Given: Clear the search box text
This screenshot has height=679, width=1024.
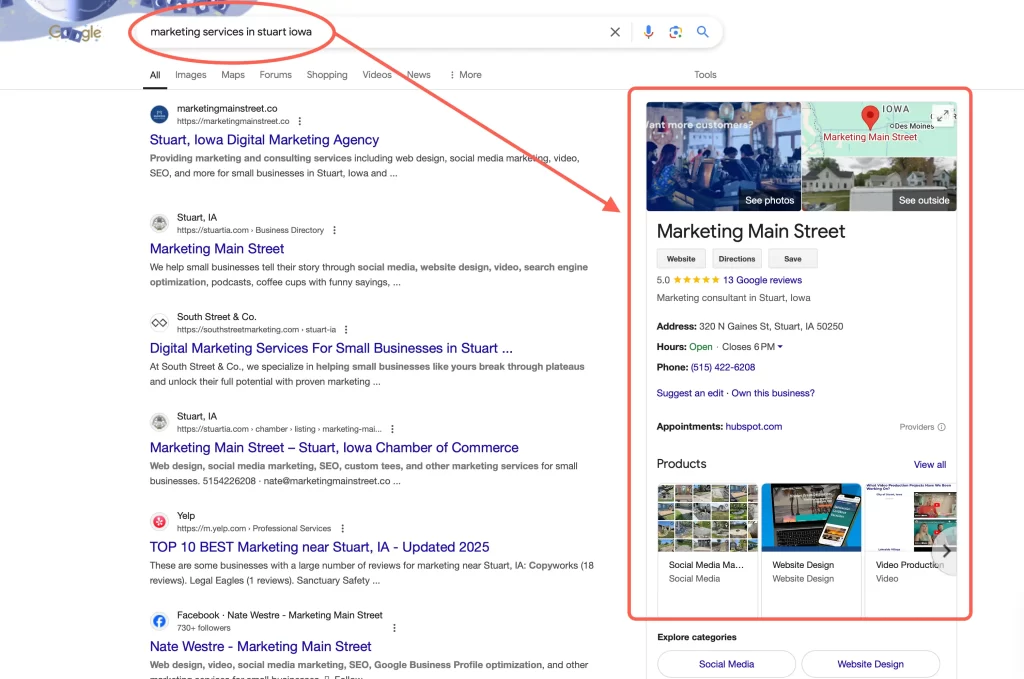Looking at the screenshot, I should tap(615, 32).
